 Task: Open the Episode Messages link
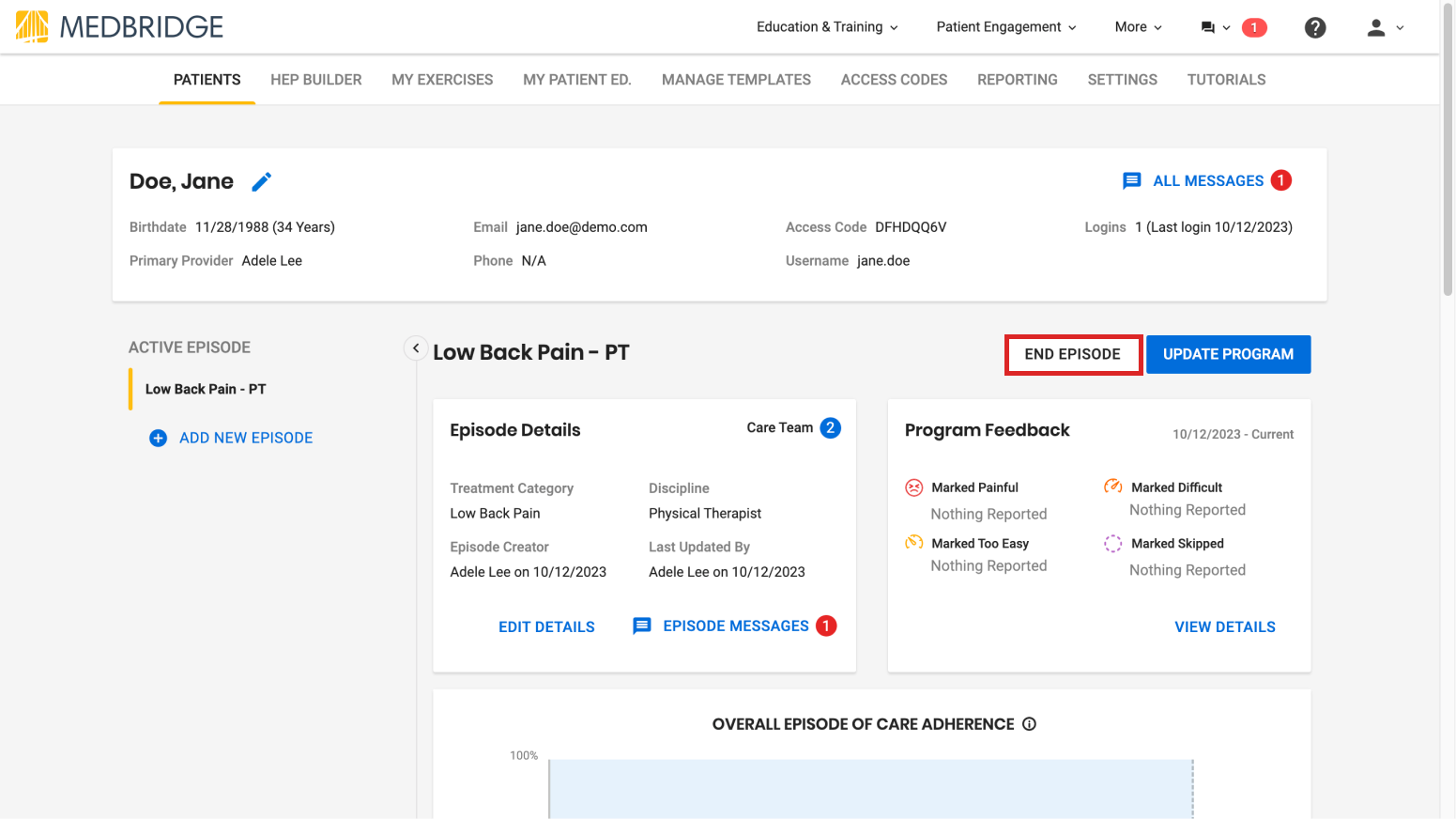tap(736, 626)
